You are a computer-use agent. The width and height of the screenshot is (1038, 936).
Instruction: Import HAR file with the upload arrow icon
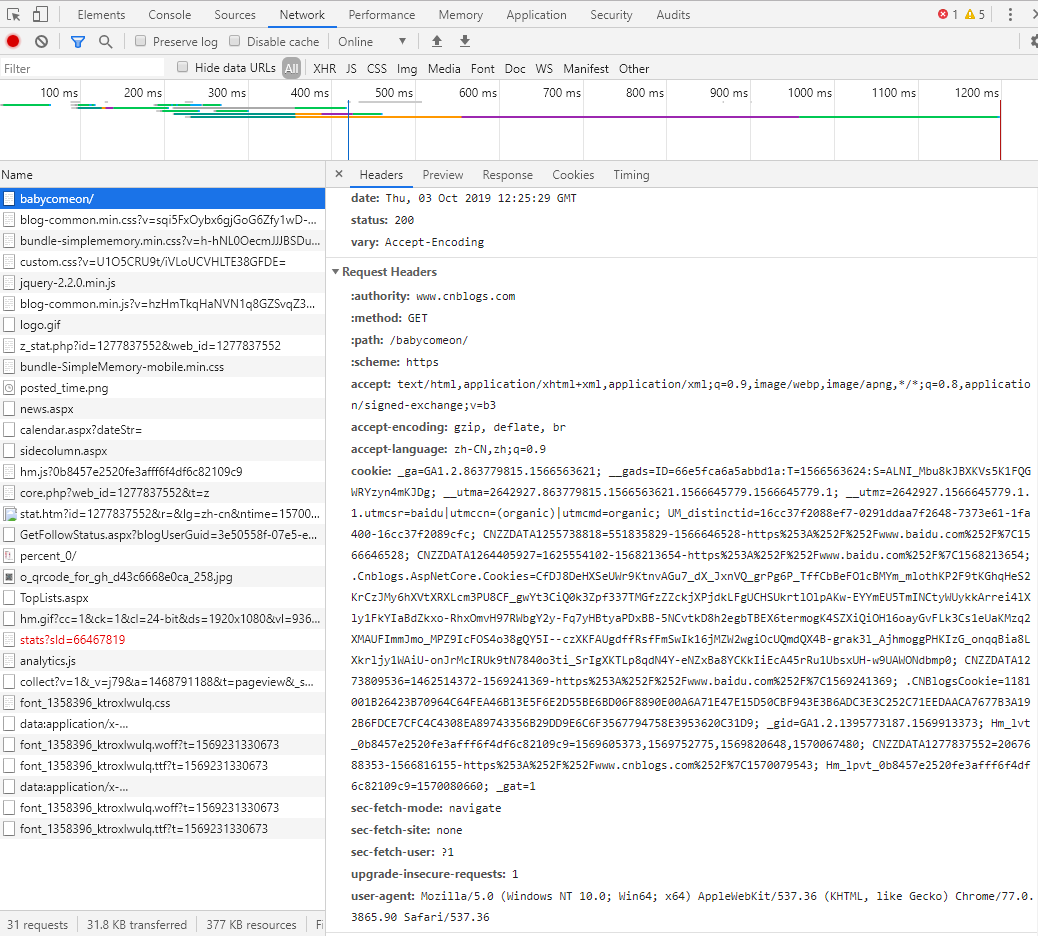click(437, 41)
